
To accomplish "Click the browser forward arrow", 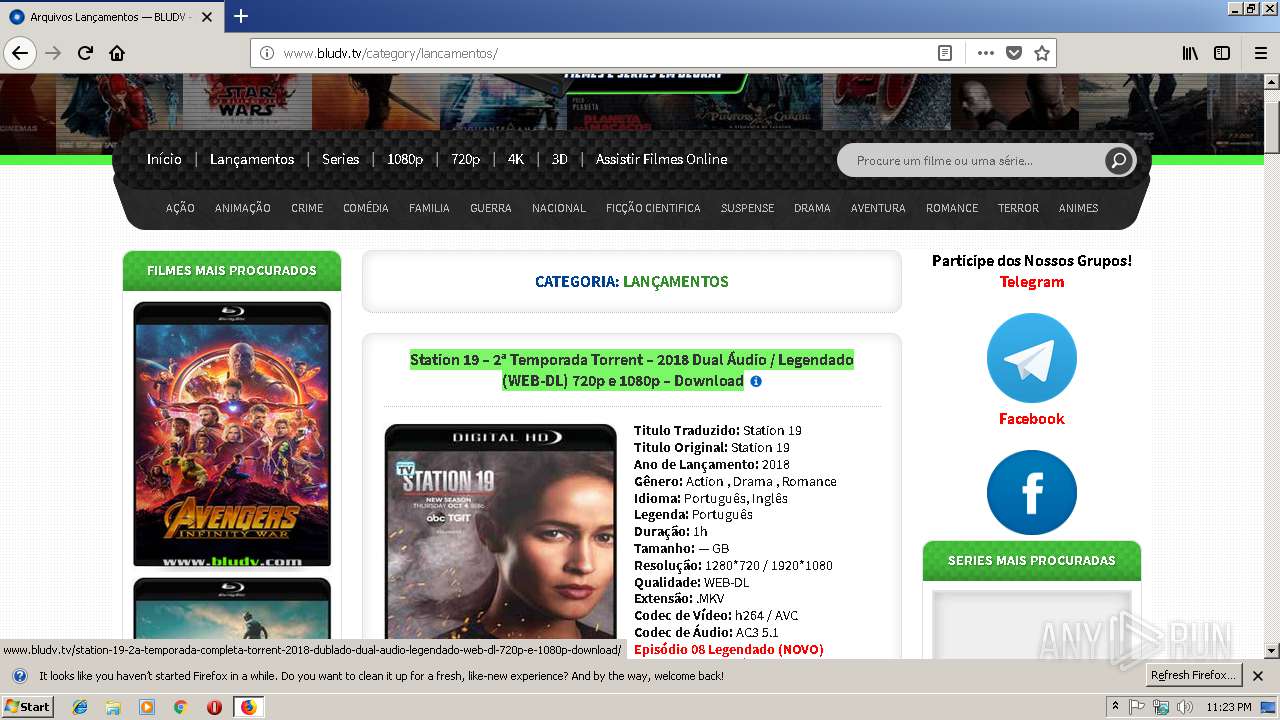I will tap(53, 53).
